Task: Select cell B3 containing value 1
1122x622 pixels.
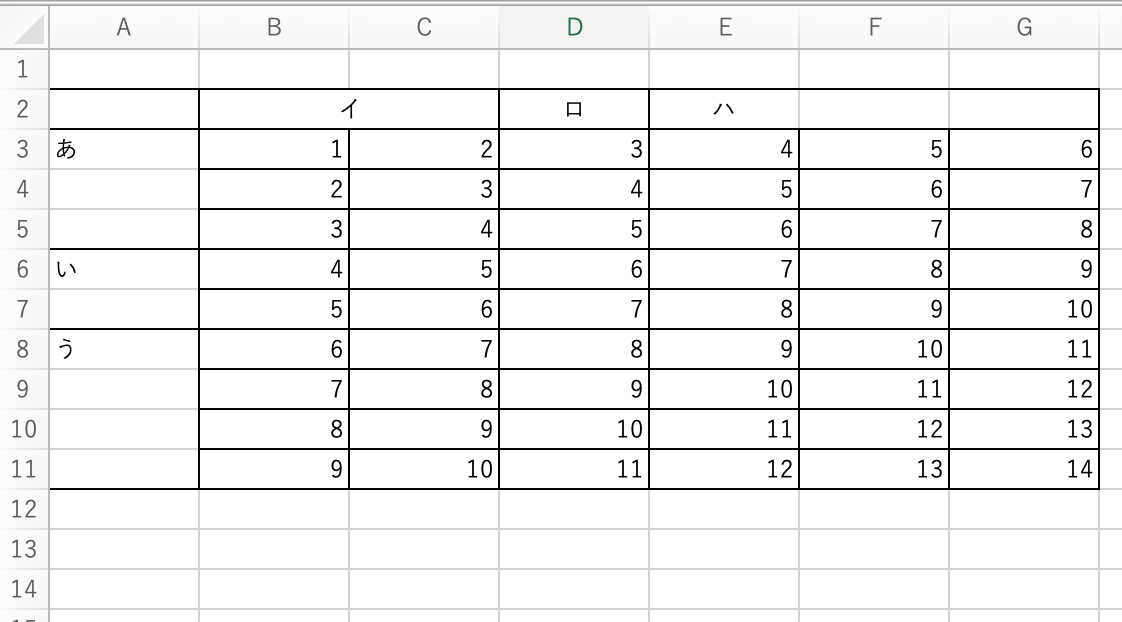Action: pos(274,148)
